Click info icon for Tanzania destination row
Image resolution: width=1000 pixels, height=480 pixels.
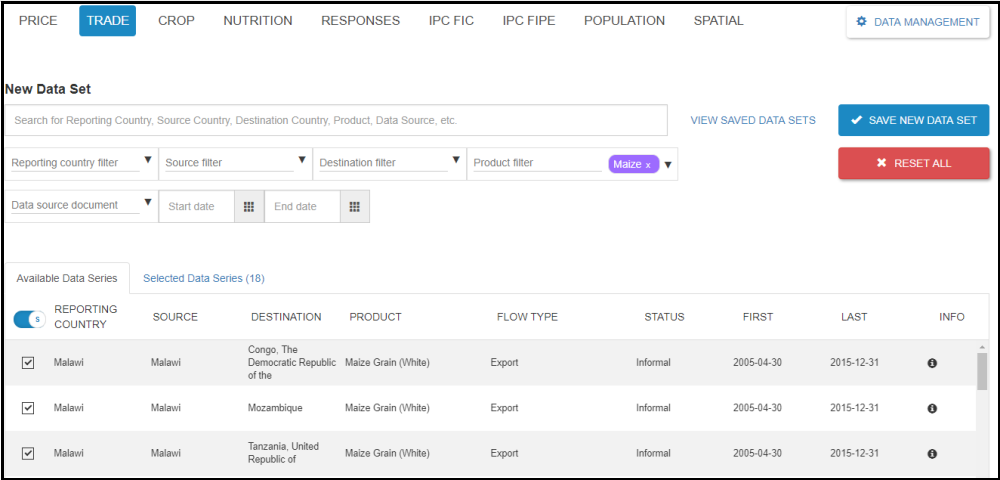tap(932, 453)
